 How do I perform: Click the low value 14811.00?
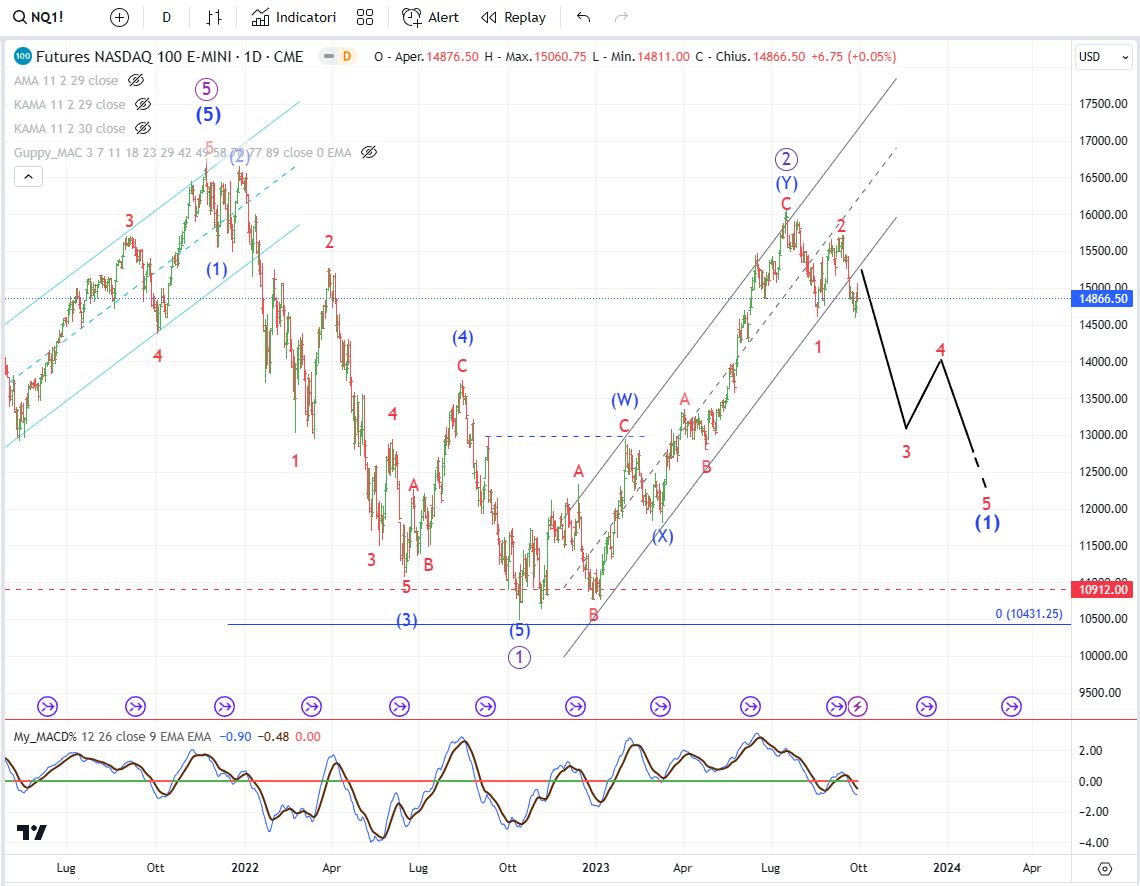pos(664,57)
